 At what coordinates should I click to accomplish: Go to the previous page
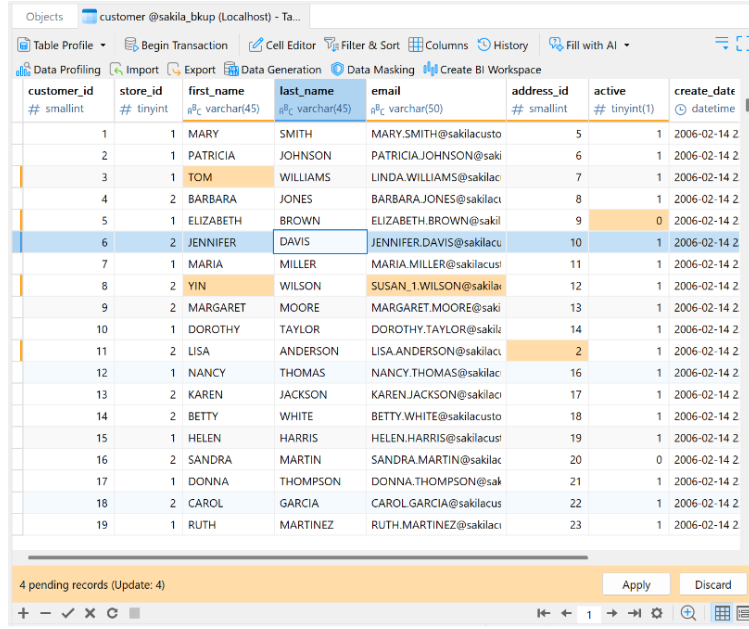click(567, 613)
